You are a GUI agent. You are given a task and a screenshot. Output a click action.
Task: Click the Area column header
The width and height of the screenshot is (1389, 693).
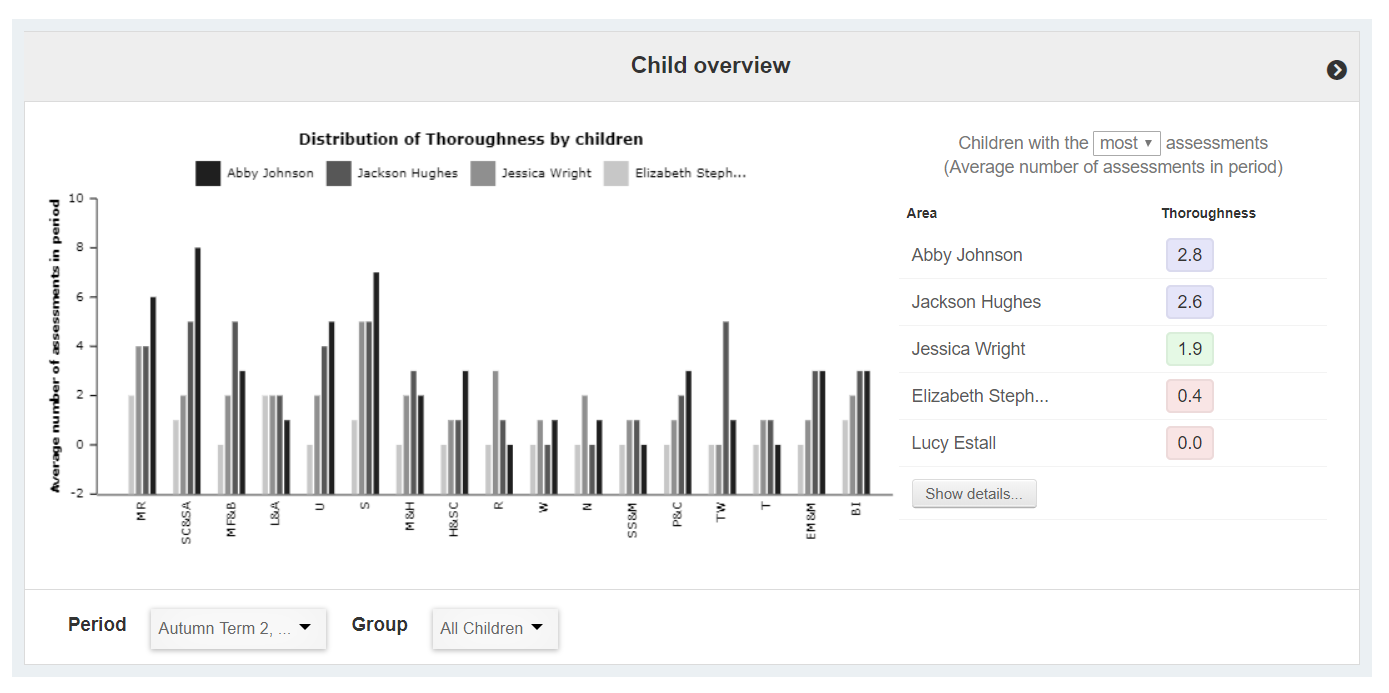coord(921,213)
